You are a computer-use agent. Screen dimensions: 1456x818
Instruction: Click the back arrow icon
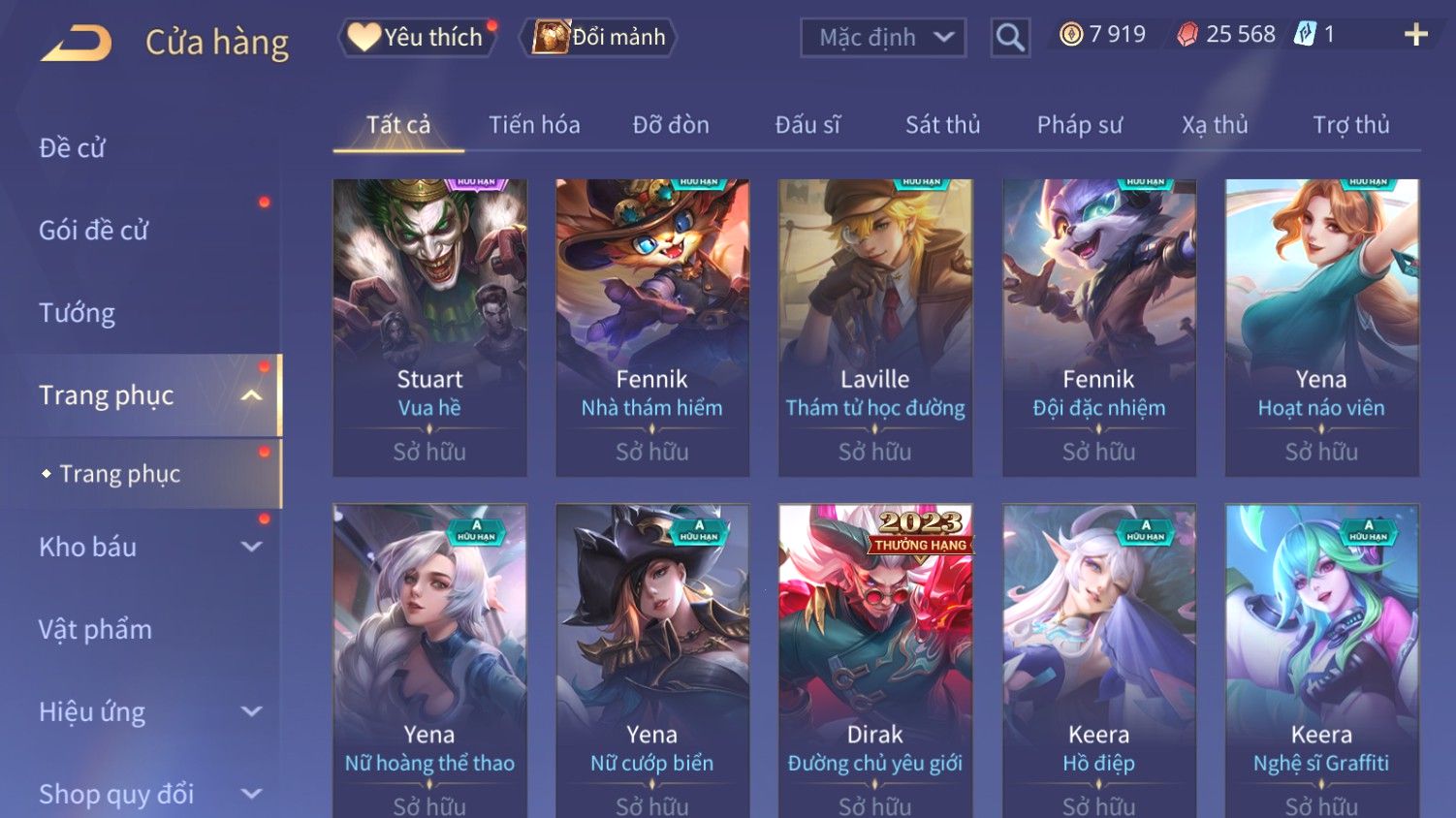pyautogui.click(x=77, y=43)
